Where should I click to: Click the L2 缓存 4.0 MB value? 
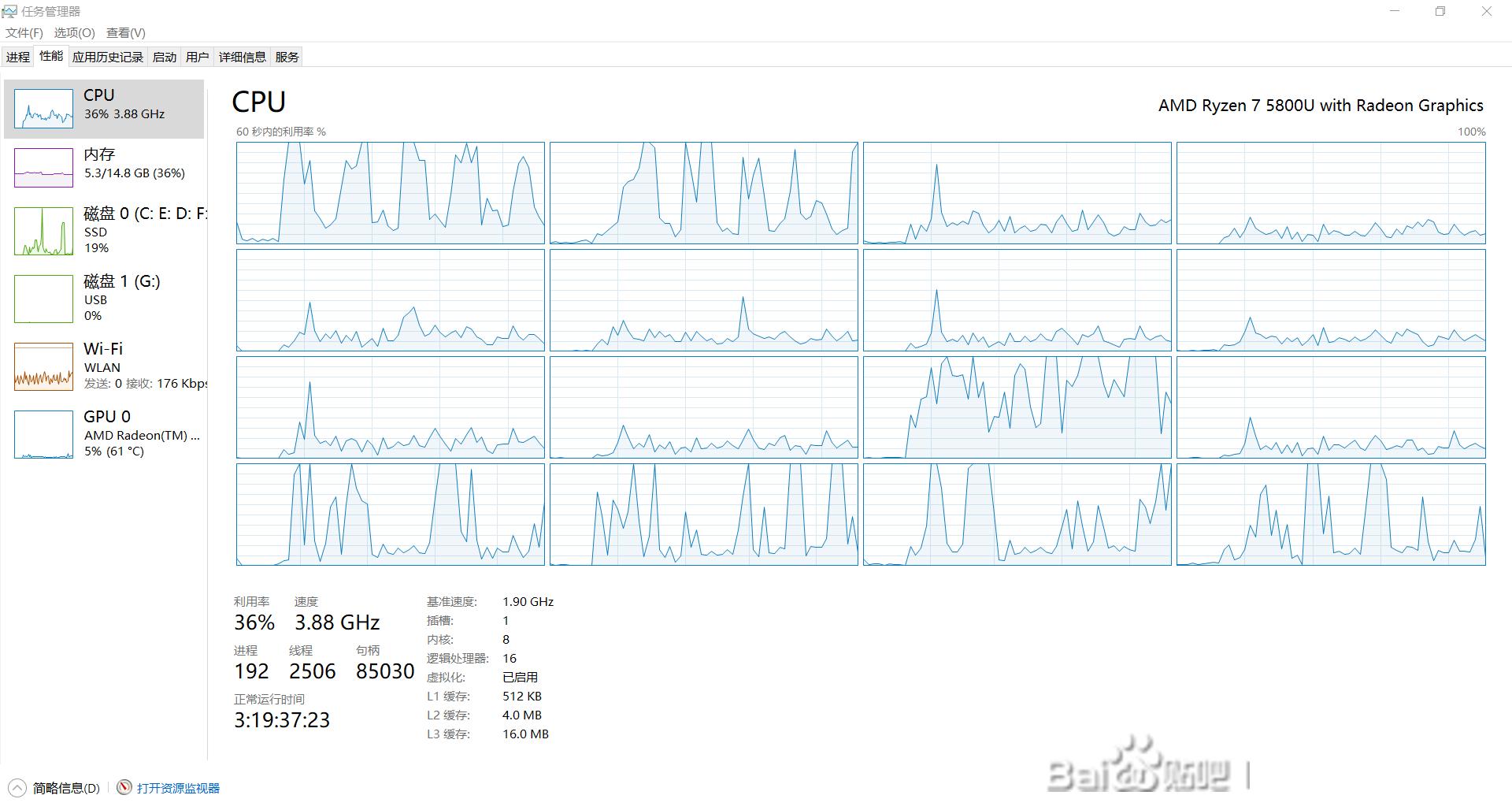tap(522, 715)
